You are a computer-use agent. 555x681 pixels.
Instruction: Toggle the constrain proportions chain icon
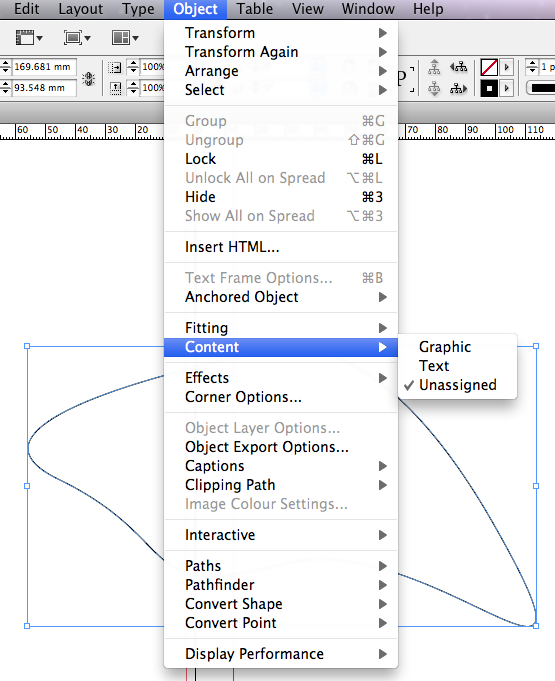pos(89,79)
